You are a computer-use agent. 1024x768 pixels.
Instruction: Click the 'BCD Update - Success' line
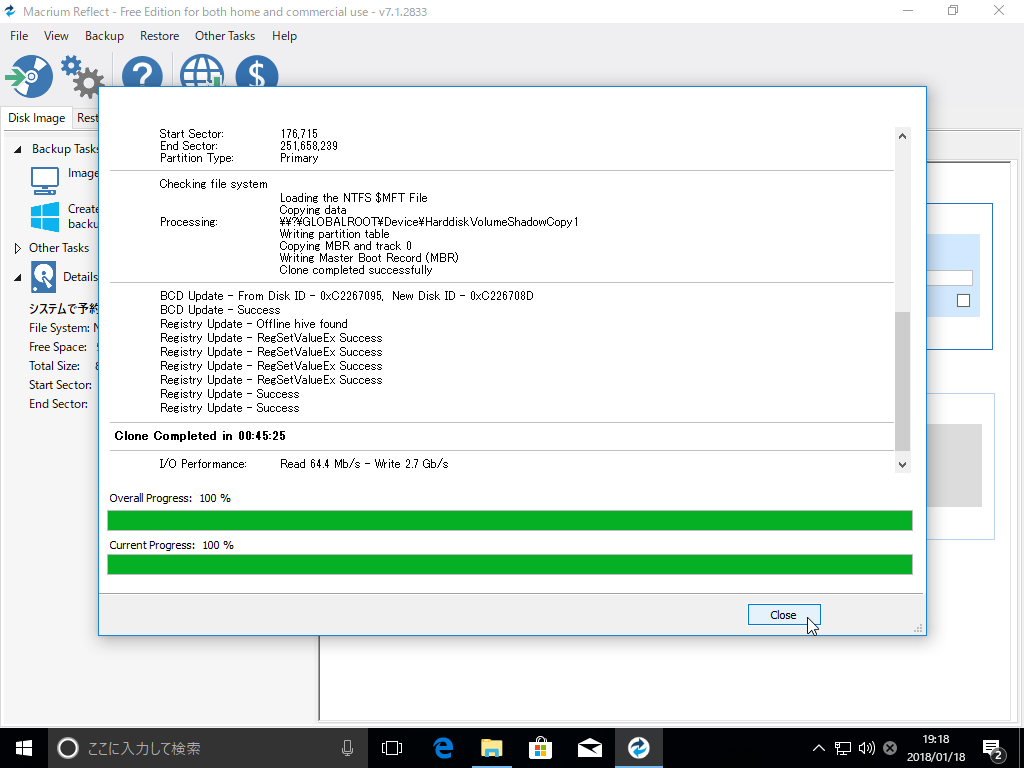click(x=220, y=310)
